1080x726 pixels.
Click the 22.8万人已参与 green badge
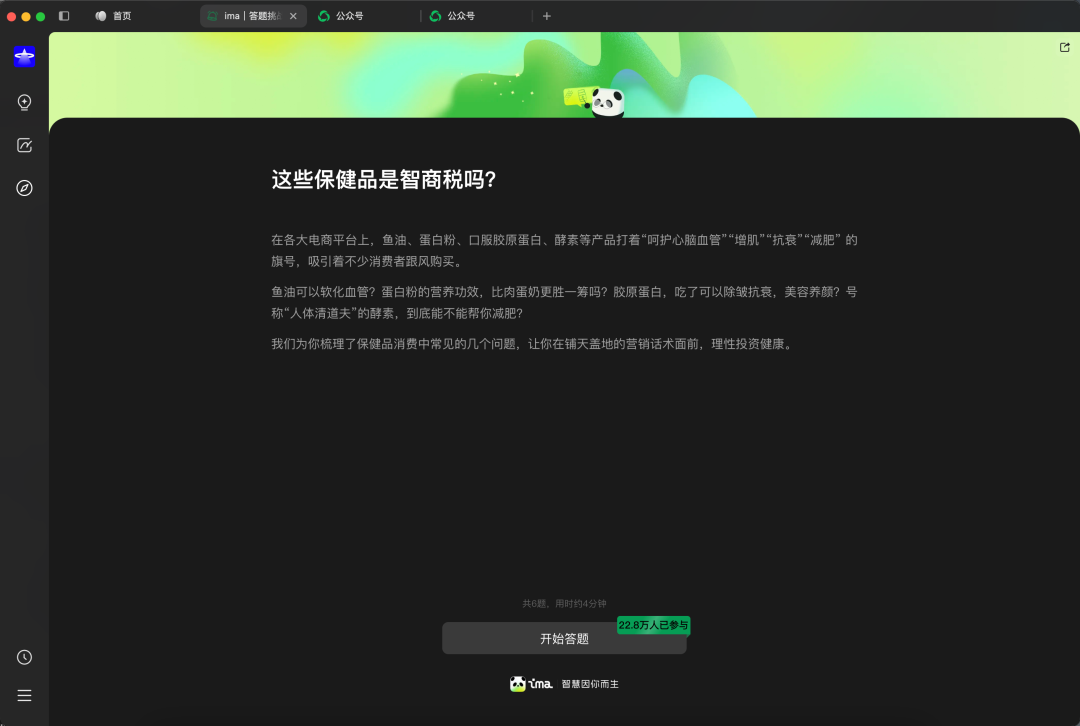coord(654,625)
